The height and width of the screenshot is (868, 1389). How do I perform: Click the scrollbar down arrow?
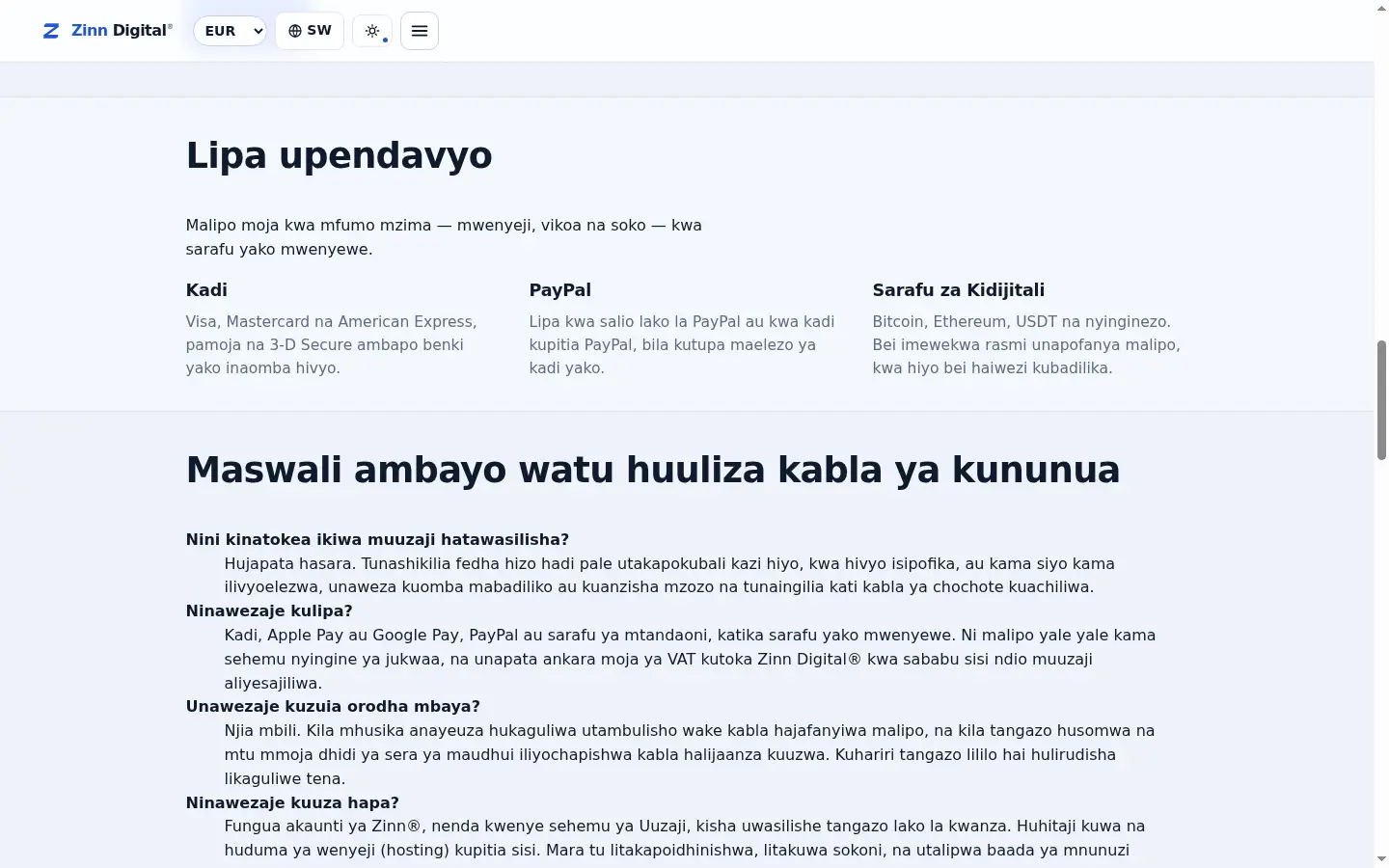[x=1381, y=858]
